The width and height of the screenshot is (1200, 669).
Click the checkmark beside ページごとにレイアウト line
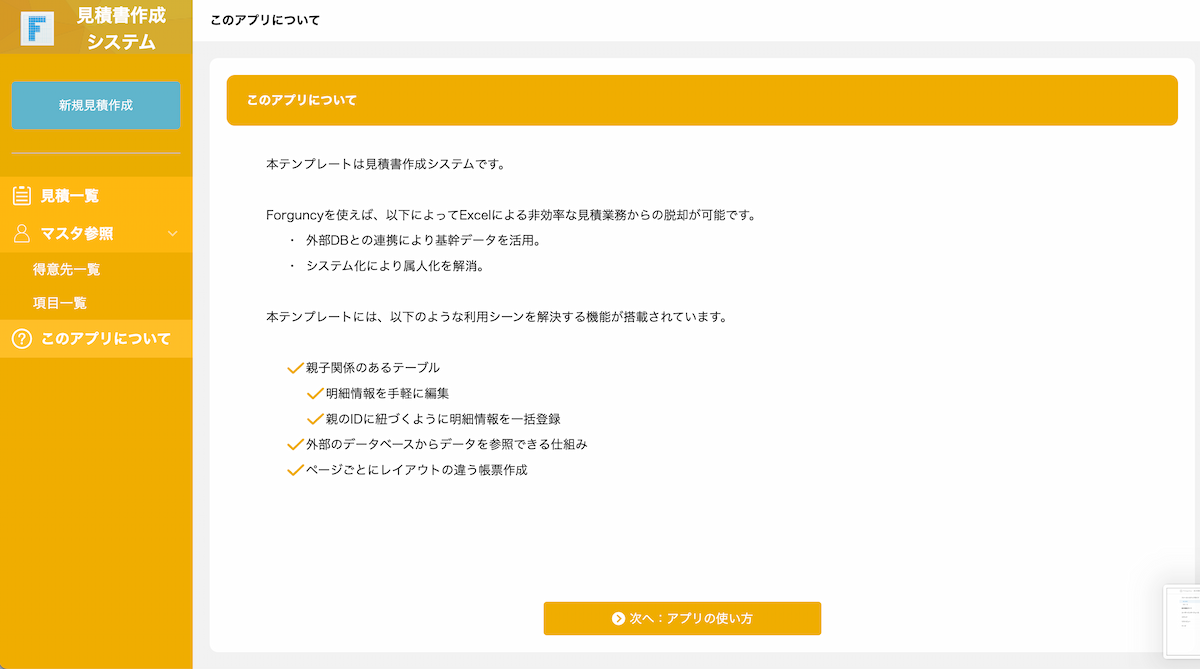(295, 470)
